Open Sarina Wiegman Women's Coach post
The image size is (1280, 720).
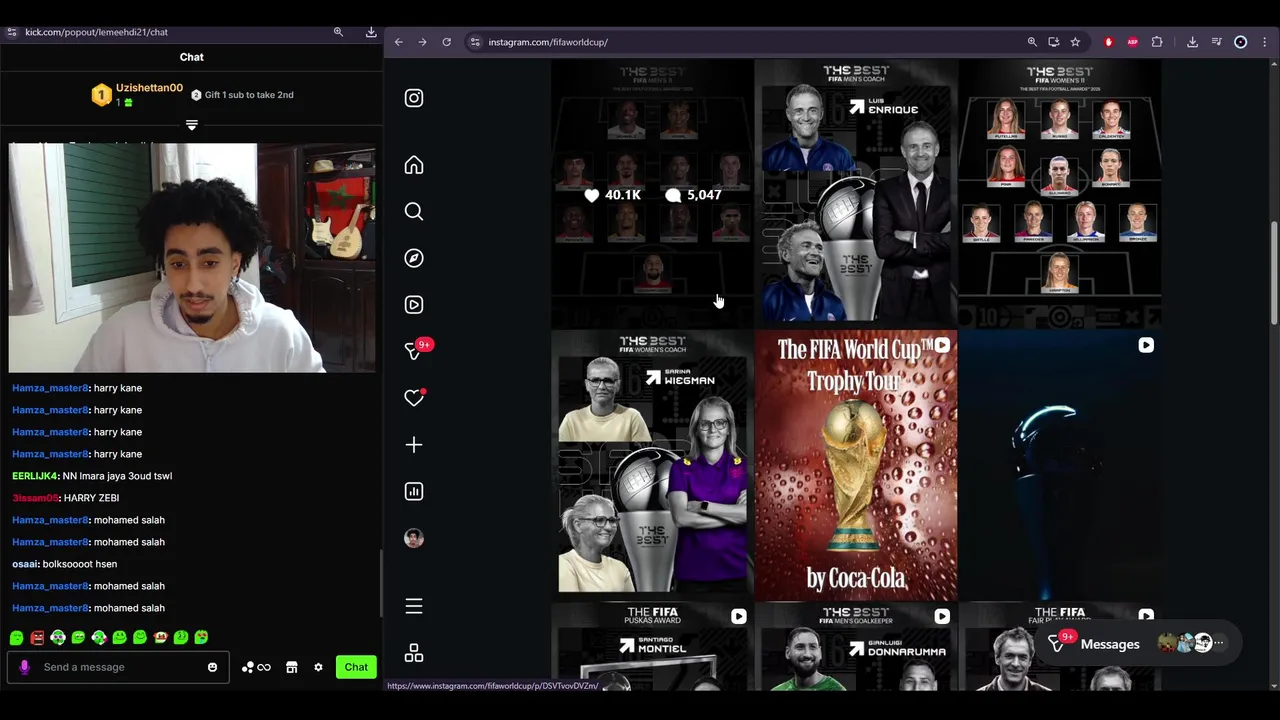(x=652, y=465)
